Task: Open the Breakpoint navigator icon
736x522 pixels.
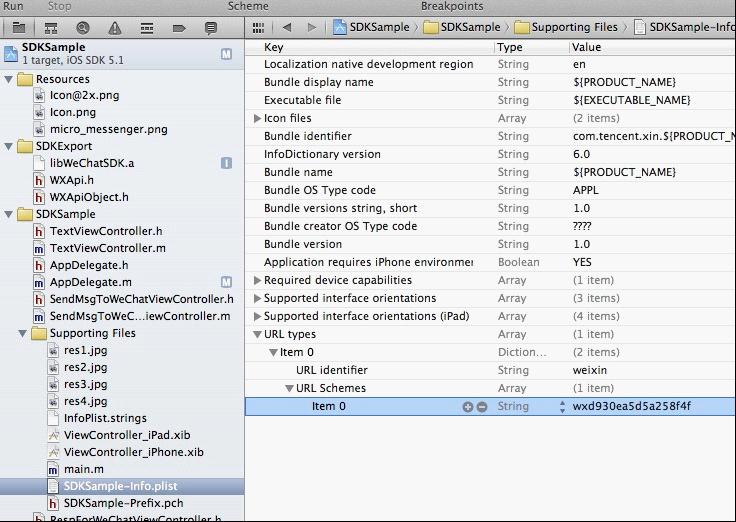Action: [x=178, y=27]
